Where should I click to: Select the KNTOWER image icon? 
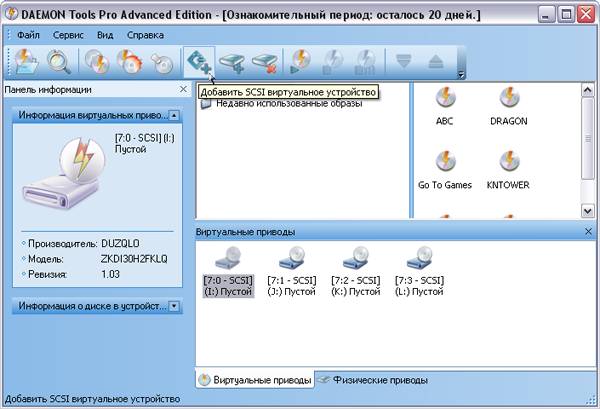[x=508, y=170]
